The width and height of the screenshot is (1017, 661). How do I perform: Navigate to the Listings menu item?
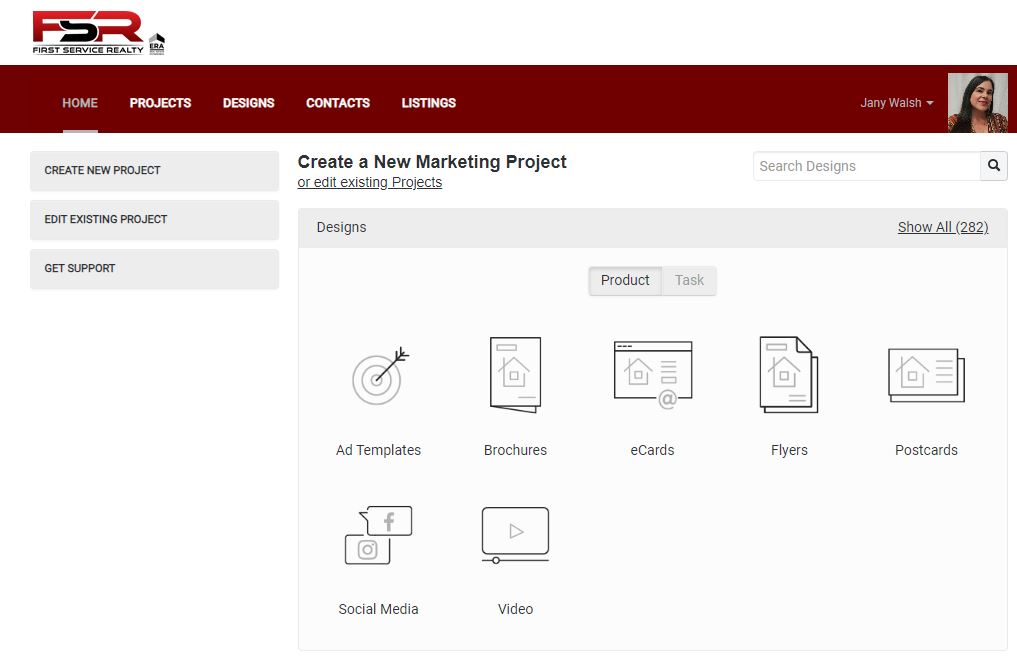pyautogui.click(x=428, y=103)
